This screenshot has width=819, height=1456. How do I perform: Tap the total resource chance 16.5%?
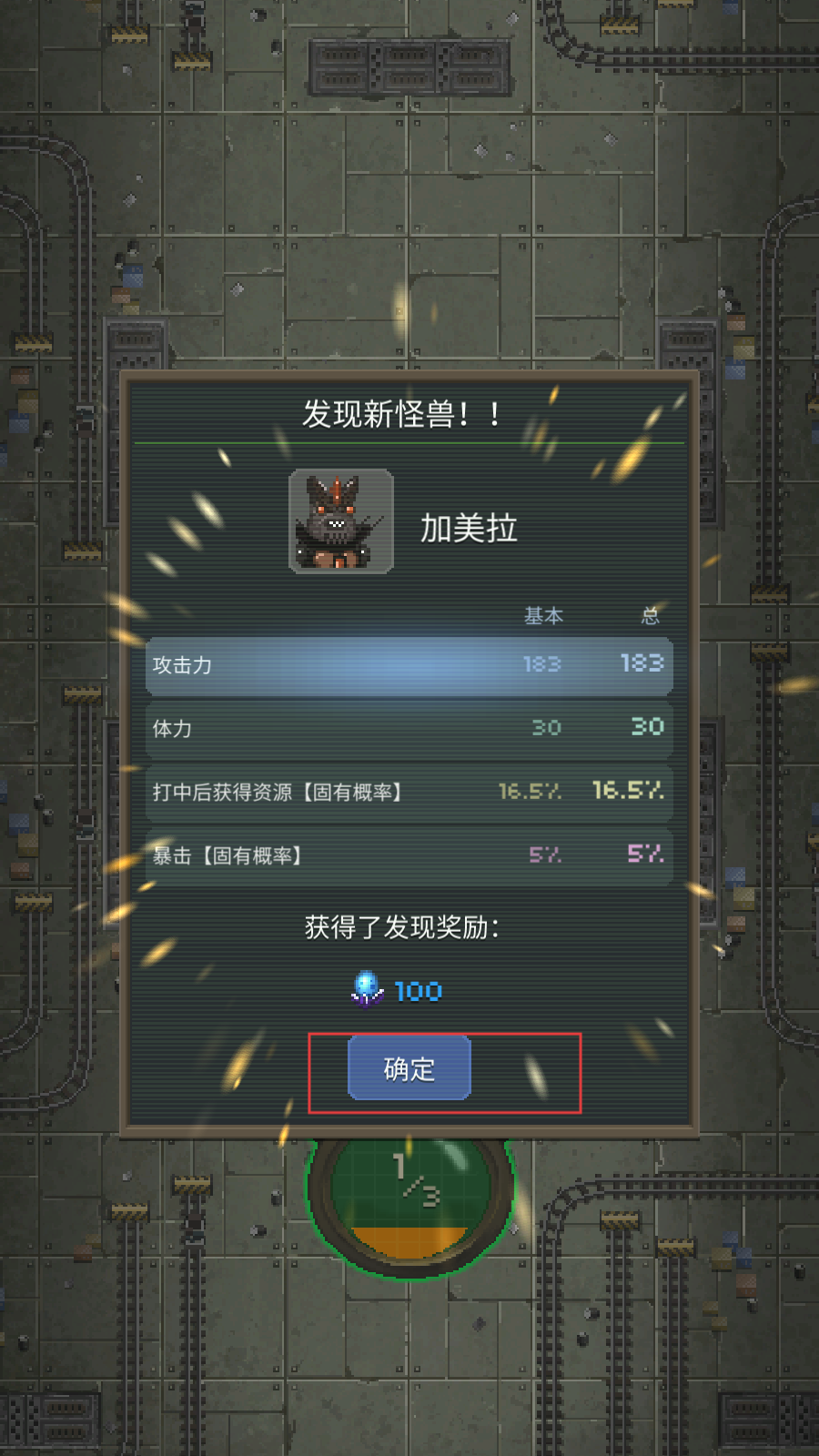(x=628, y=789)
